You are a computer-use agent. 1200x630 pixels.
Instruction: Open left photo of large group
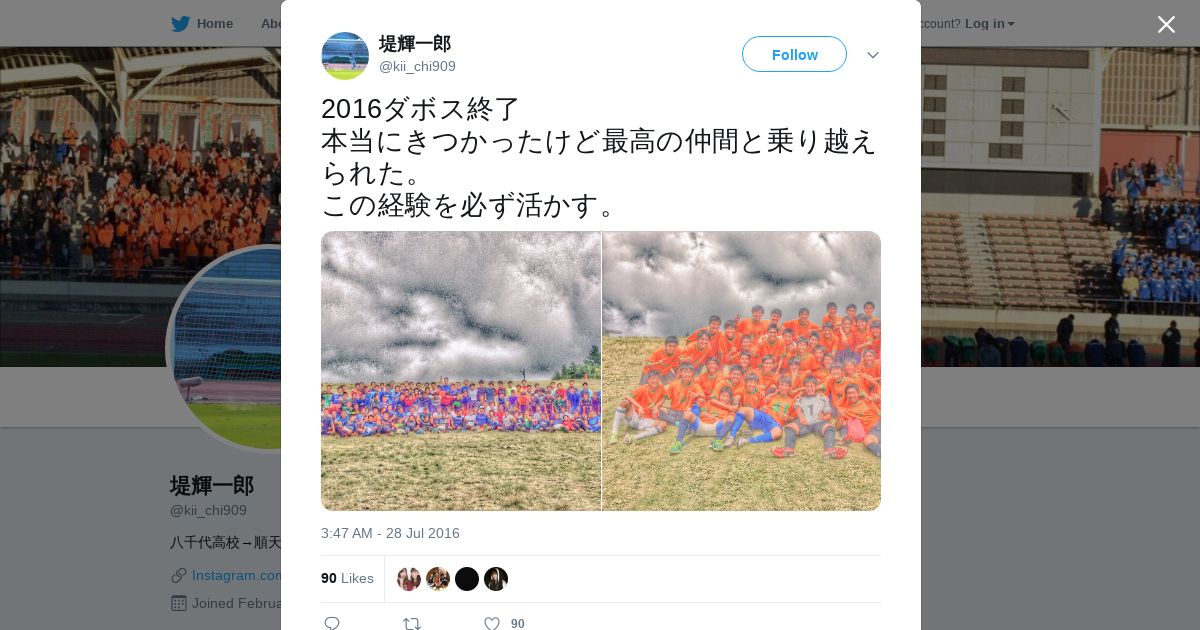(x=461, y=371)
